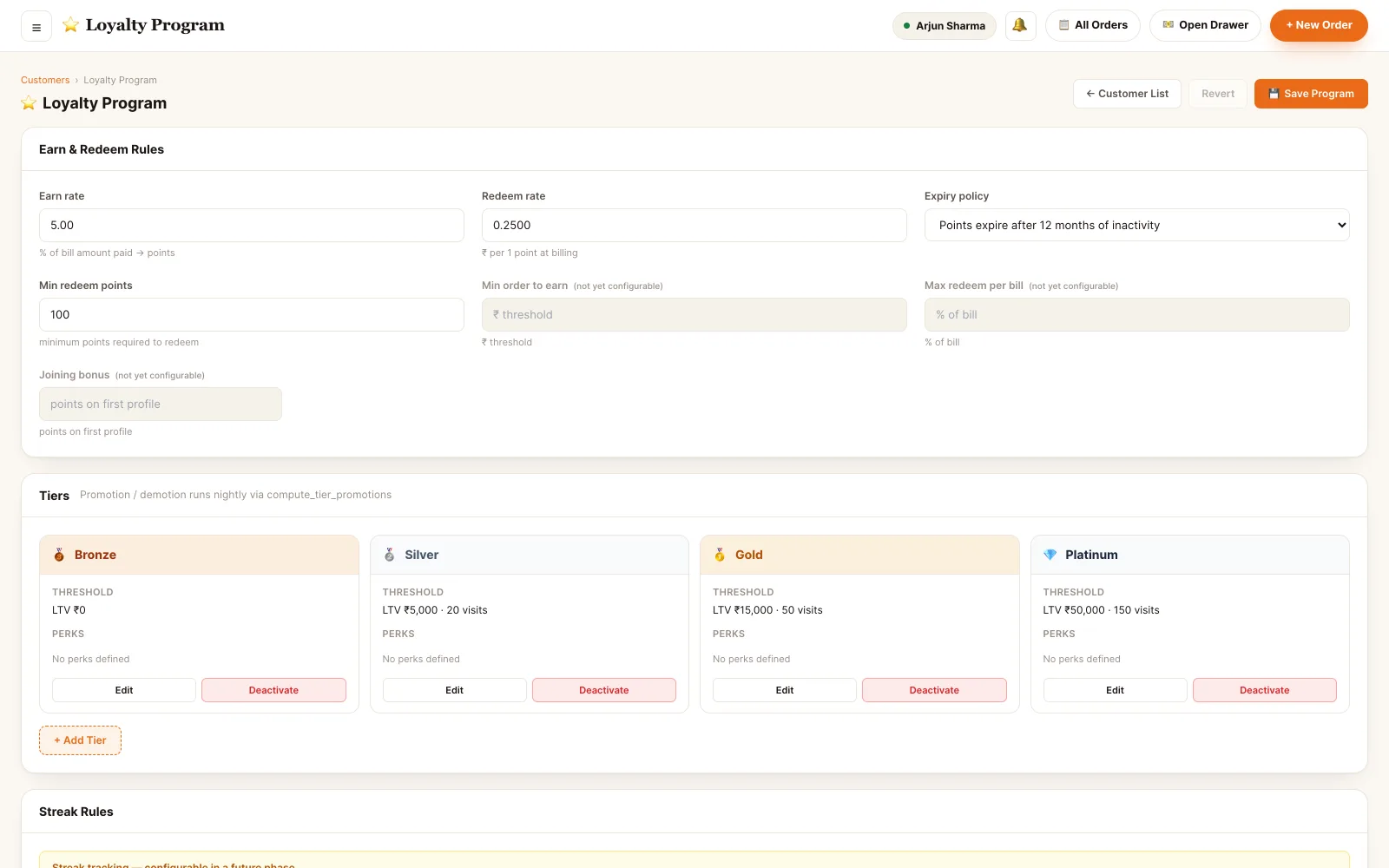Click the Platinum tier name
The width and height of the screenshot is (1389, 868).
[x=1091, y=555]
